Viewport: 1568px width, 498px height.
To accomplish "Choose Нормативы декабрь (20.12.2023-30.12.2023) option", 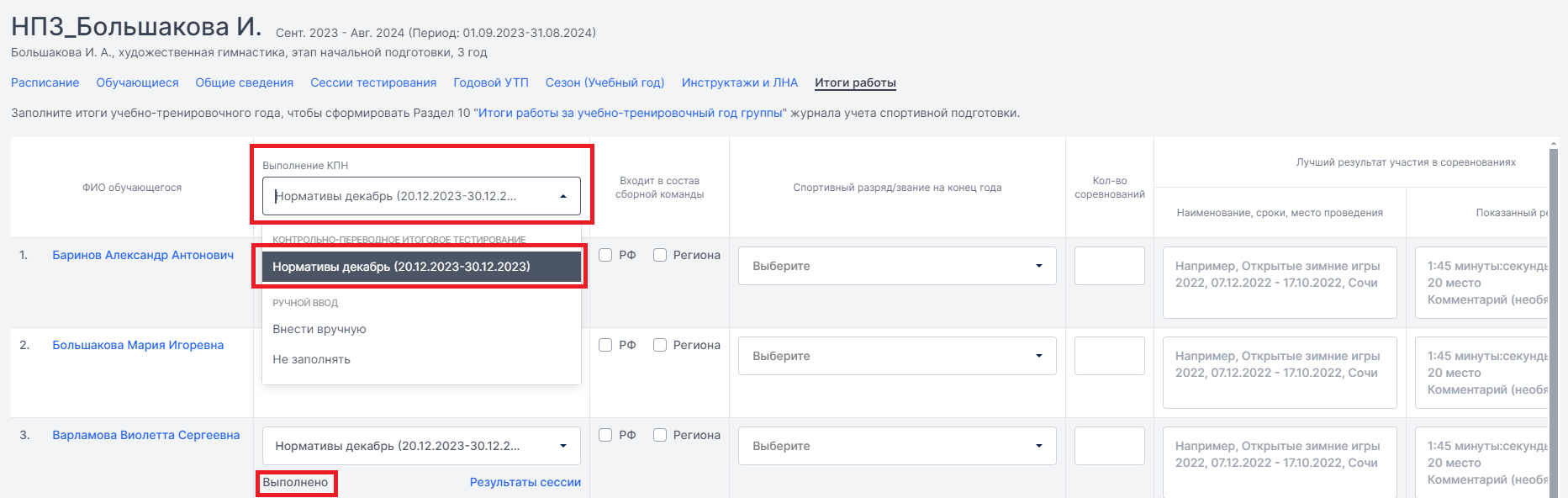I will 421,267.
